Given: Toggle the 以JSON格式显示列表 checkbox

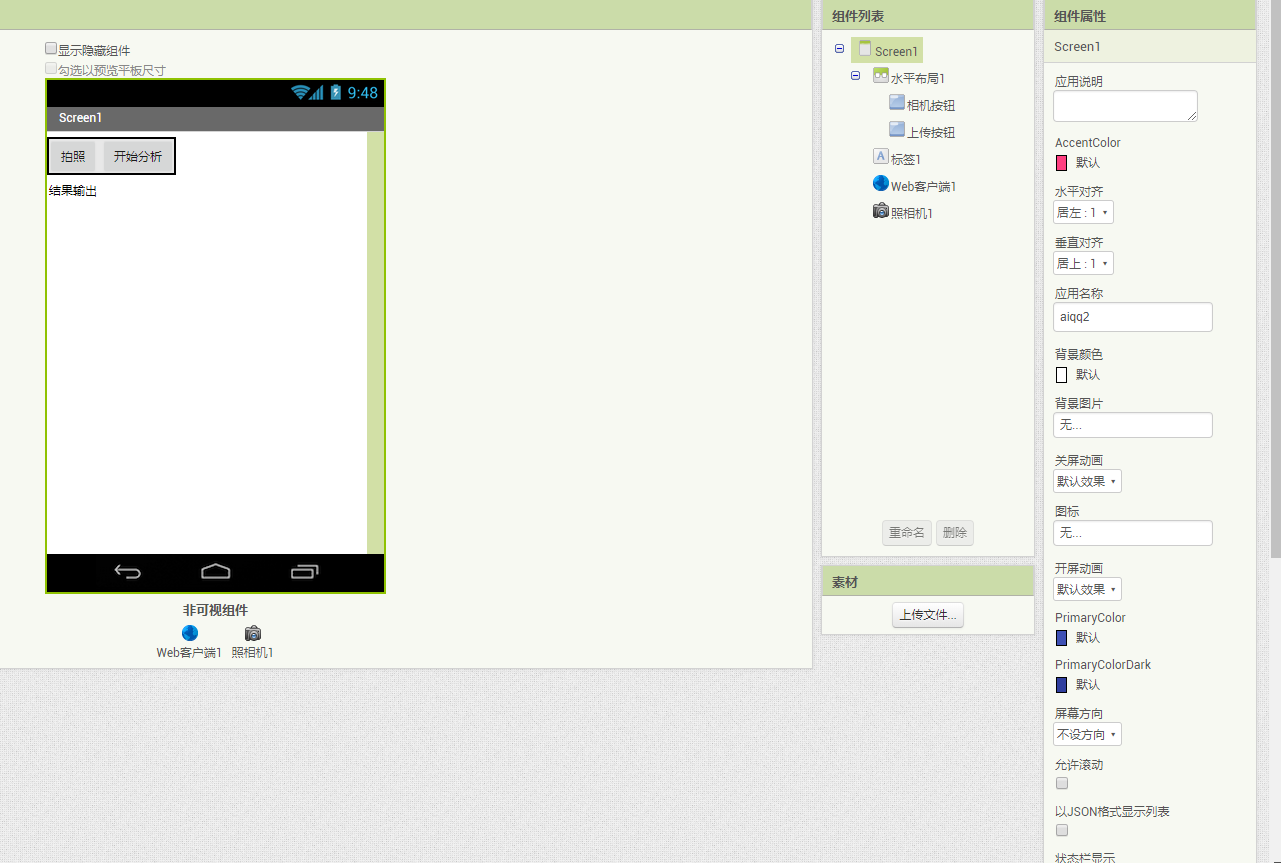Looking at the screenshot, I should coord(1062,830).
